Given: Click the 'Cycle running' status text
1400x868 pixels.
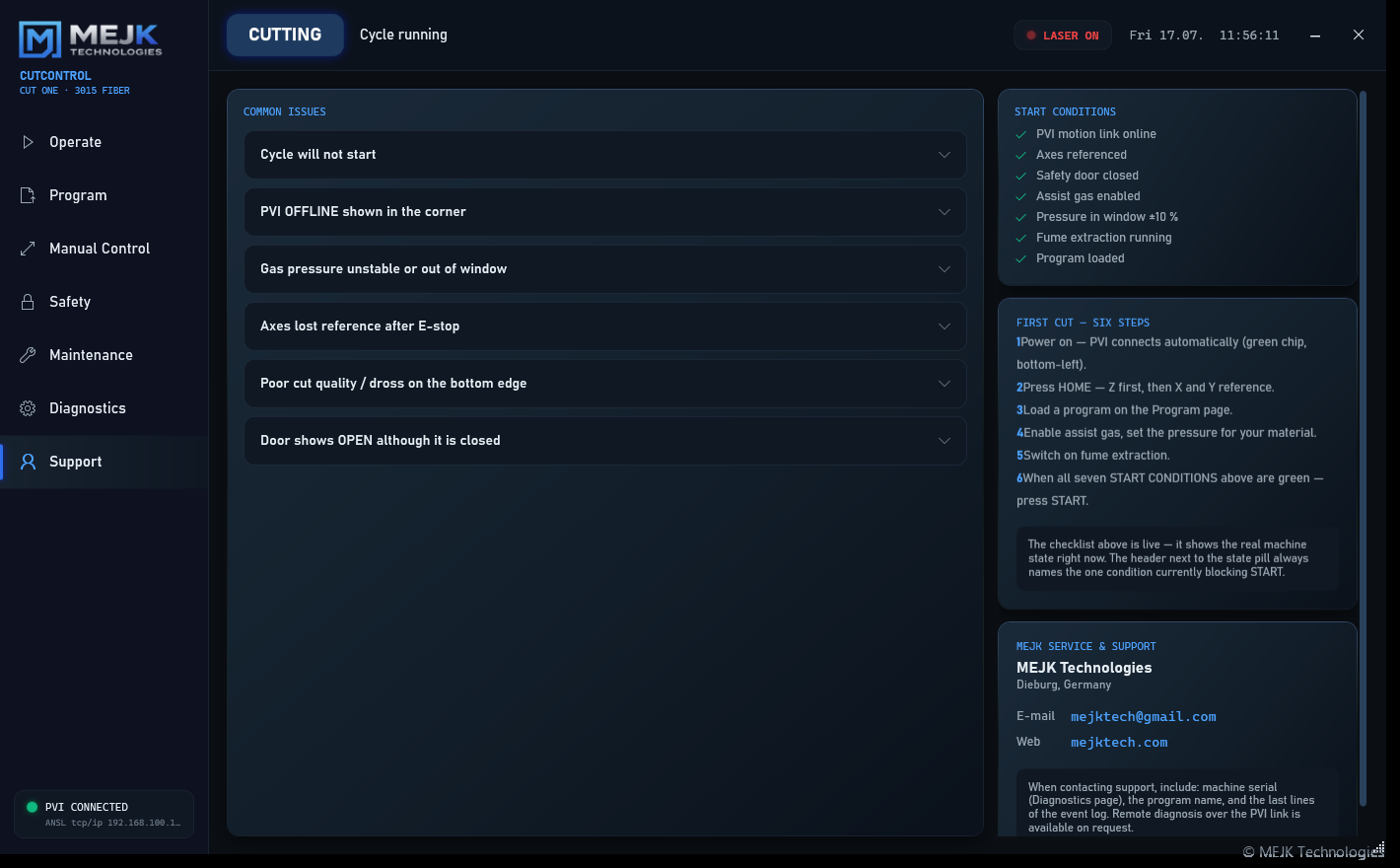Looking at the screenshot, I should coord(403,35).
